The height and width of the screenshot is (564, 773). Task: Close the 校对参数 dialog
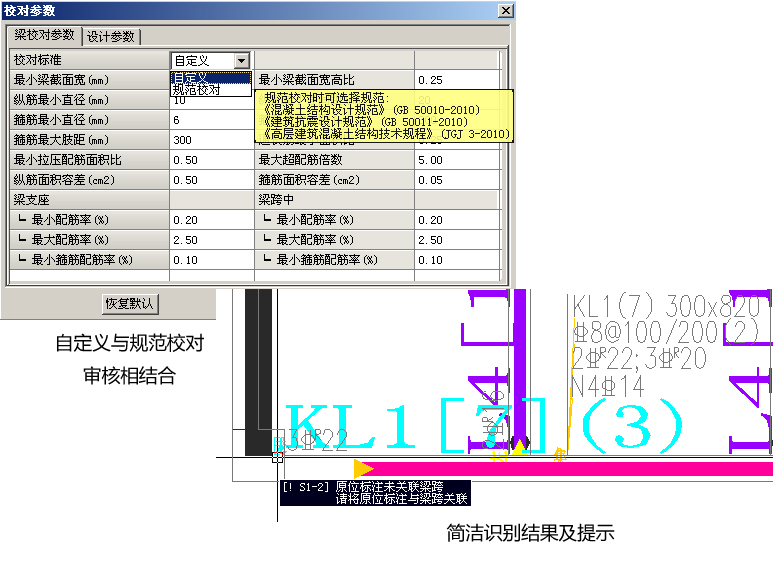click(x=505, y=10)
